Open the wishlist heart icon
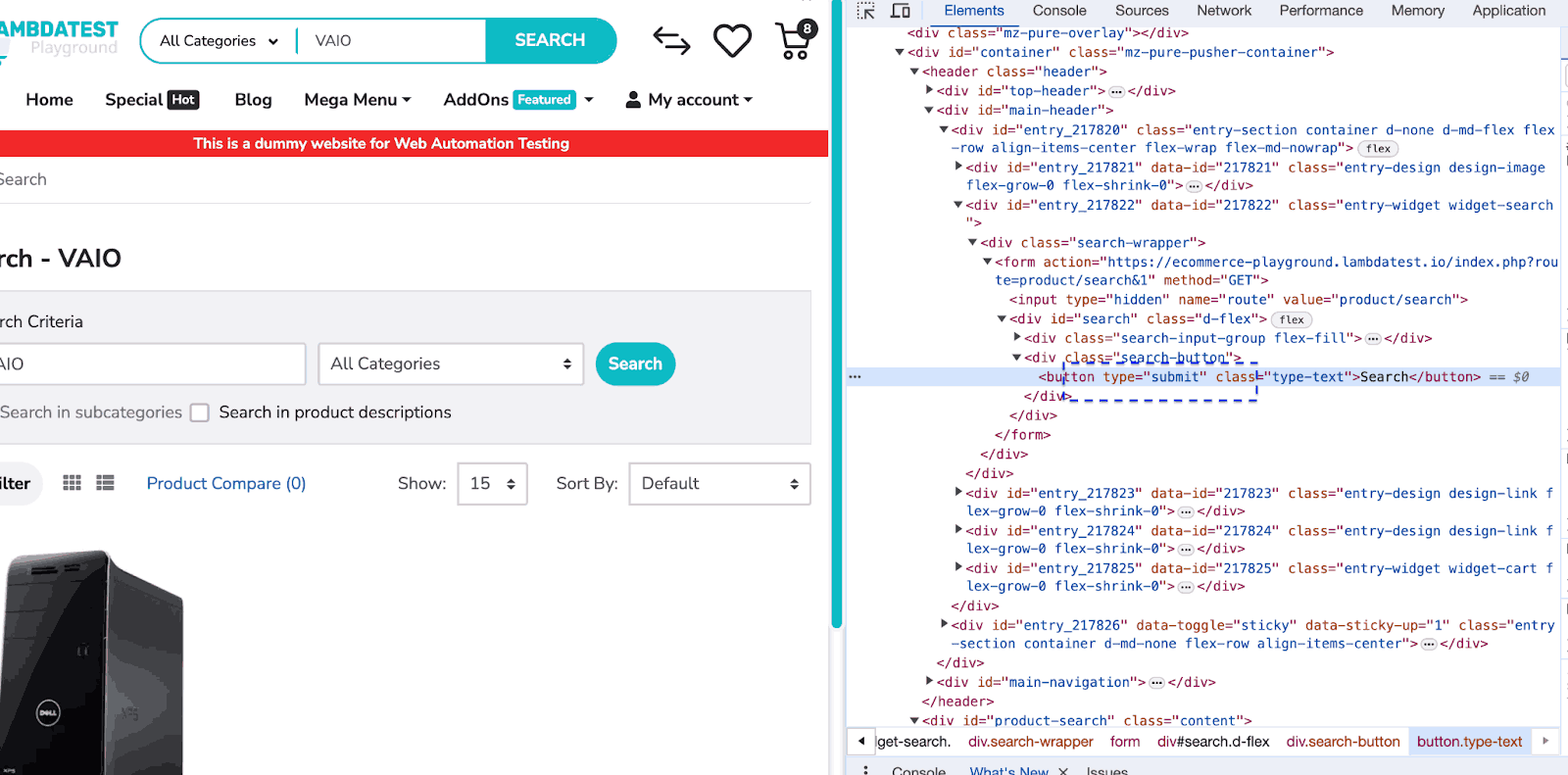Image resolution: width=1568 pixels, height=775 pixels. [732, 40]
